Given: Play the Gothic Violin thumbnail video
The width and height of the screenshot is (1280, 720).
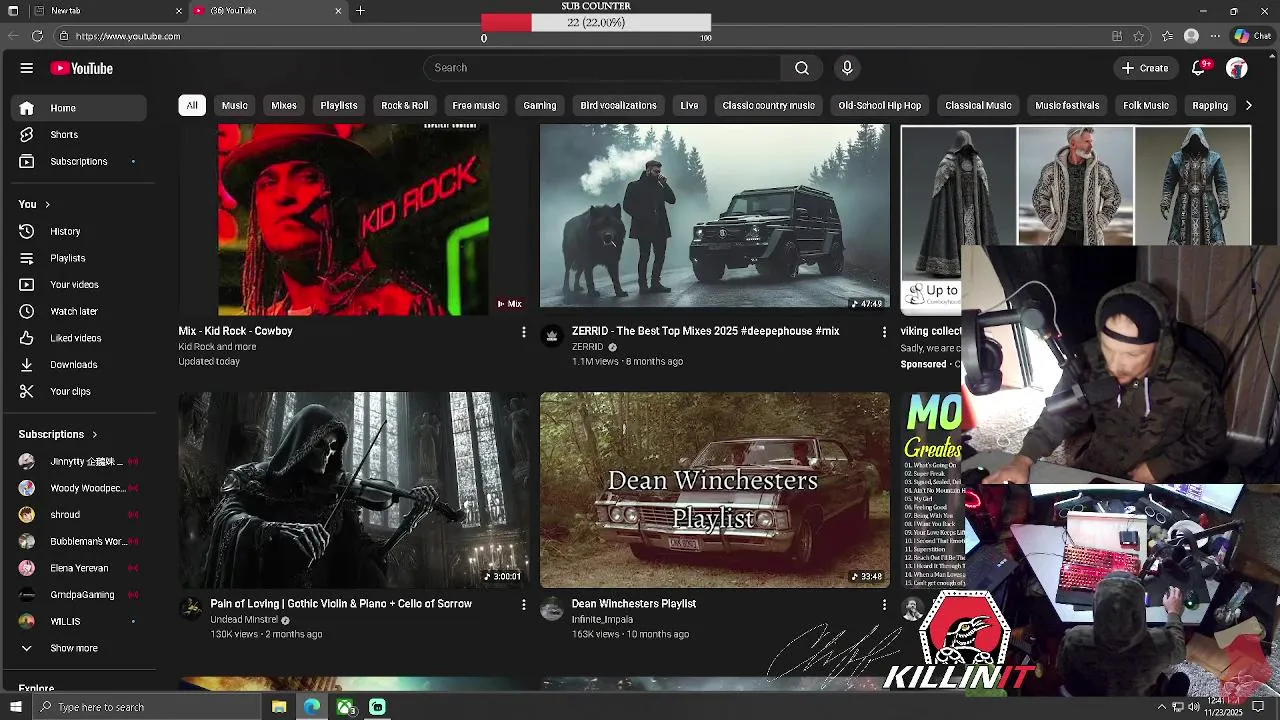Looking at the screenshot, I should 353,490.
